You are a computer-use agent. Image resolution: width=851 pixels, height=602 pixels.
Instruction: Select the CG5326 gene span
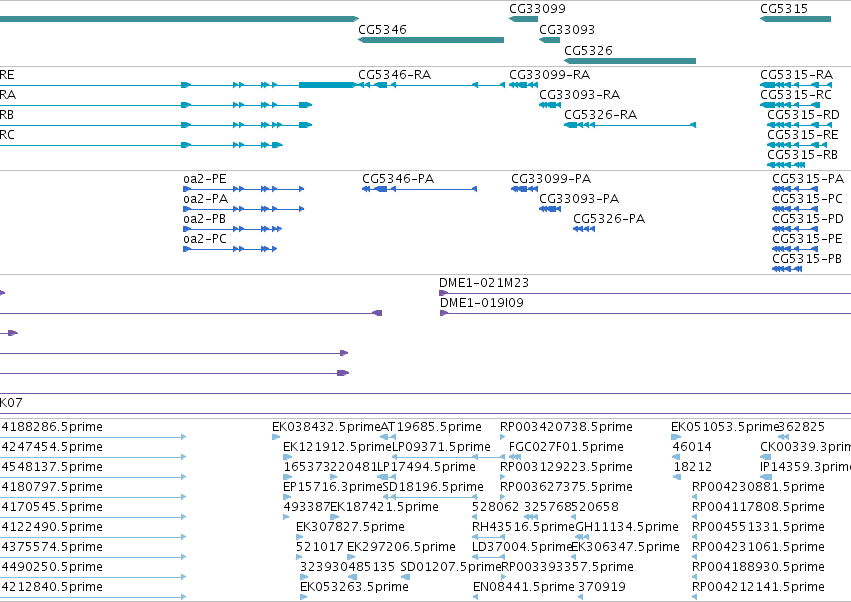point(630,61)
